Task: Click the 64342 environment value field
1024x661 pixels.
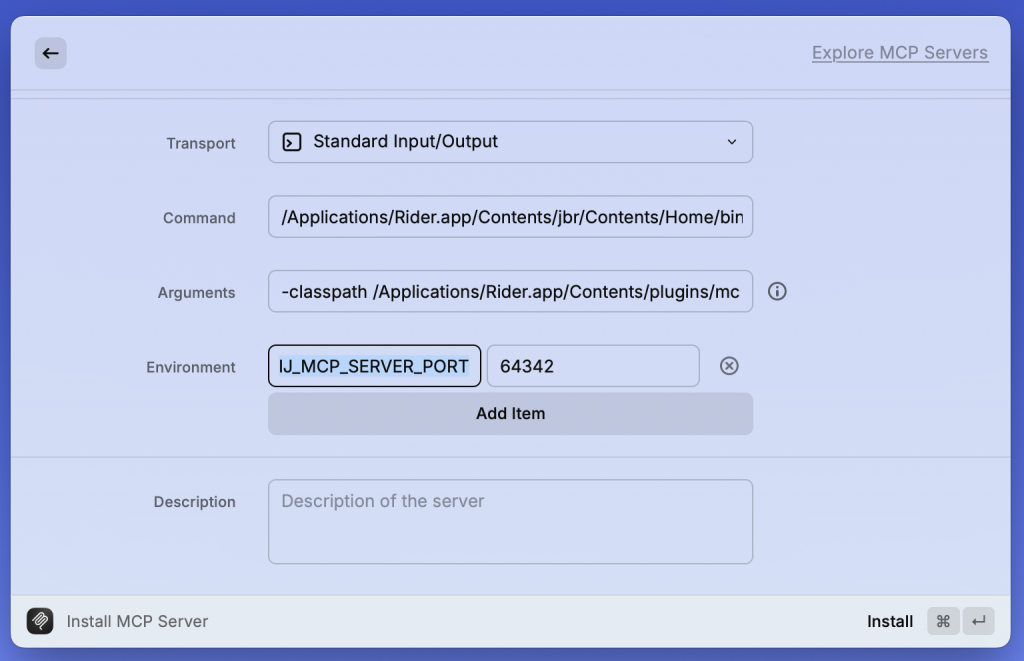Action: click(593, 366)
